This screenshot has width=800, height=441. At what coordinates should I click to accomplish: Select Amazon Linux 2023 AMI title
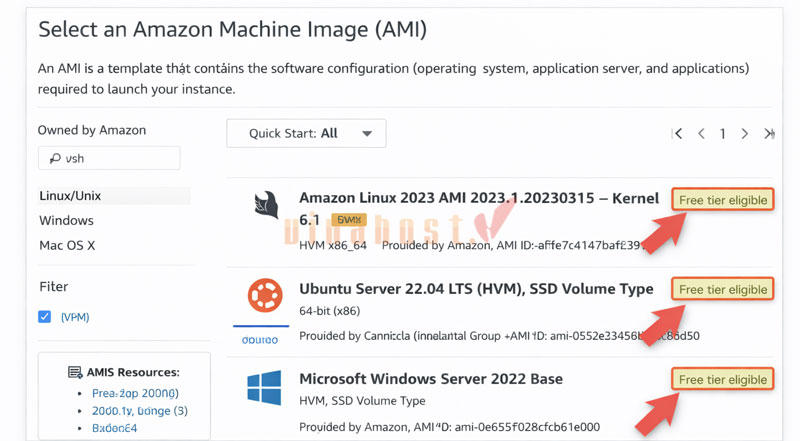479,208
